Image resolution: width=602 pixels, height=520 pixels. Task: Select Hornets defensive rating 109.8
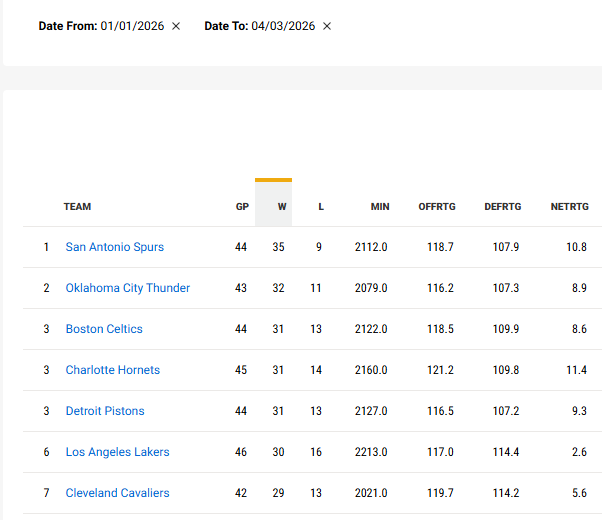click(x=506, y=370)
